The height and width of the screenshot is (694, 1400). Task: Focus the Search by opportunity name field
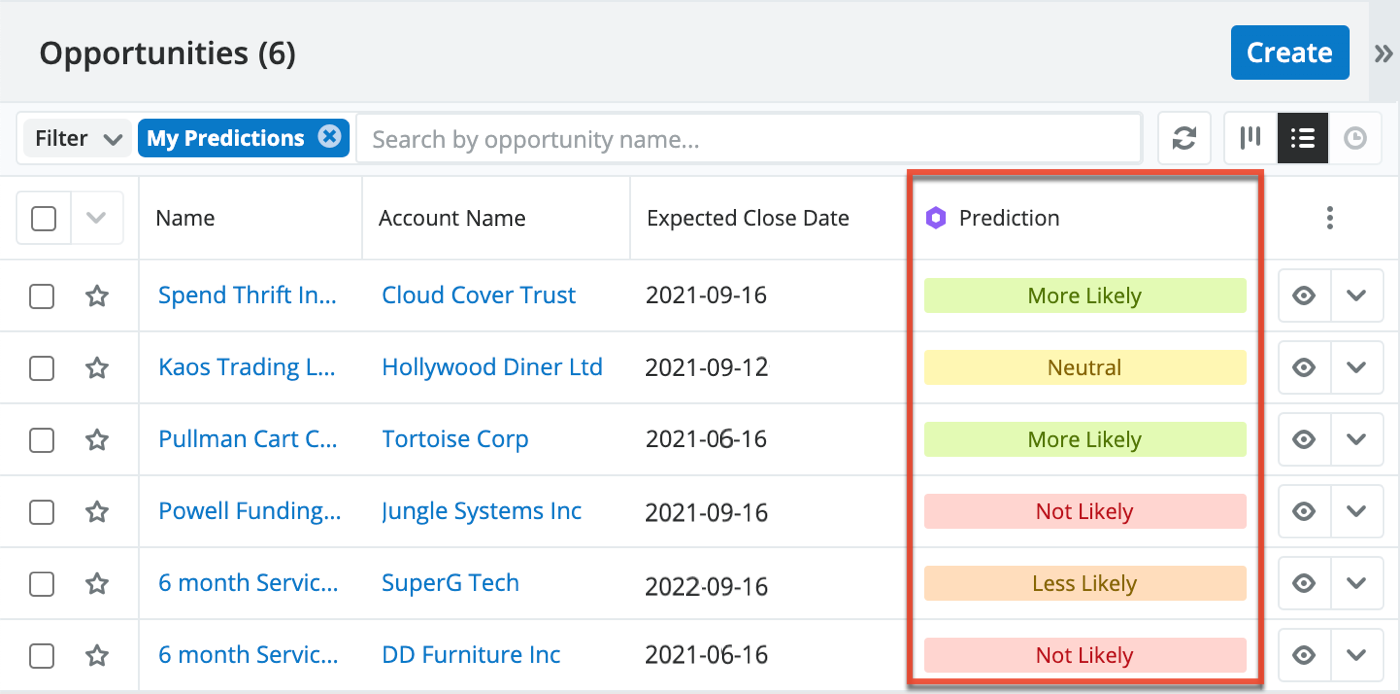[x=748, y=138]
